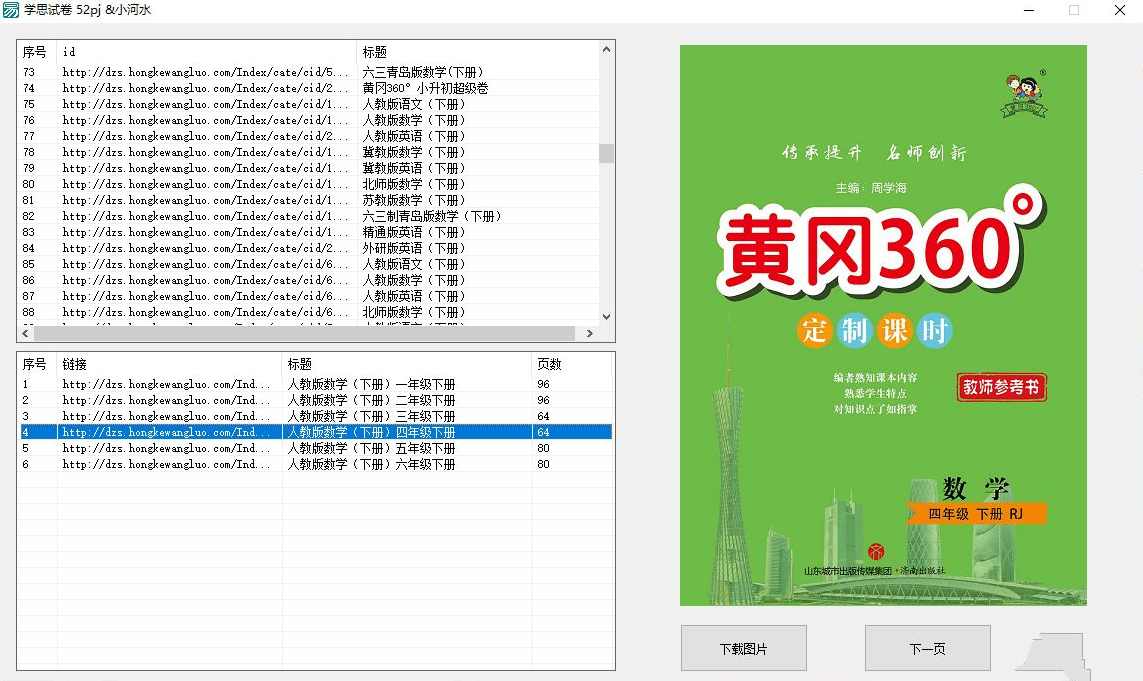The height and width of the screenshot is (681, 1143).
Task: Click the app logo icon in the title bar
Action: click(12, 11)
